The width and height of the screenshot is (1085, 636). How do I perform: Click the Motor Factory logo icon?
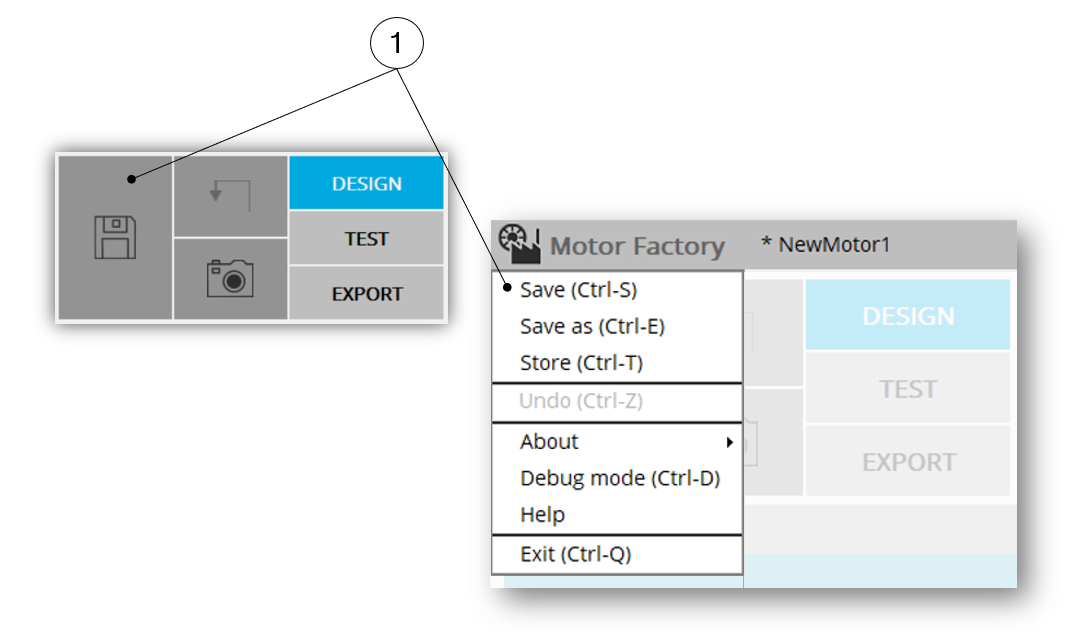(x=518, y=243)
